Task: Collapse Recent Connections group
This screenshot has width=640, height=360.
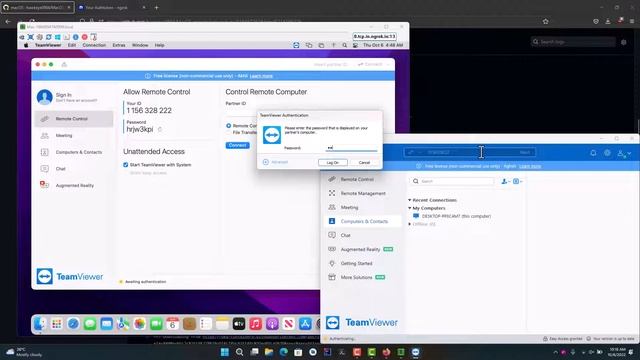Action: pyautogui.click(x=409, y=200)
